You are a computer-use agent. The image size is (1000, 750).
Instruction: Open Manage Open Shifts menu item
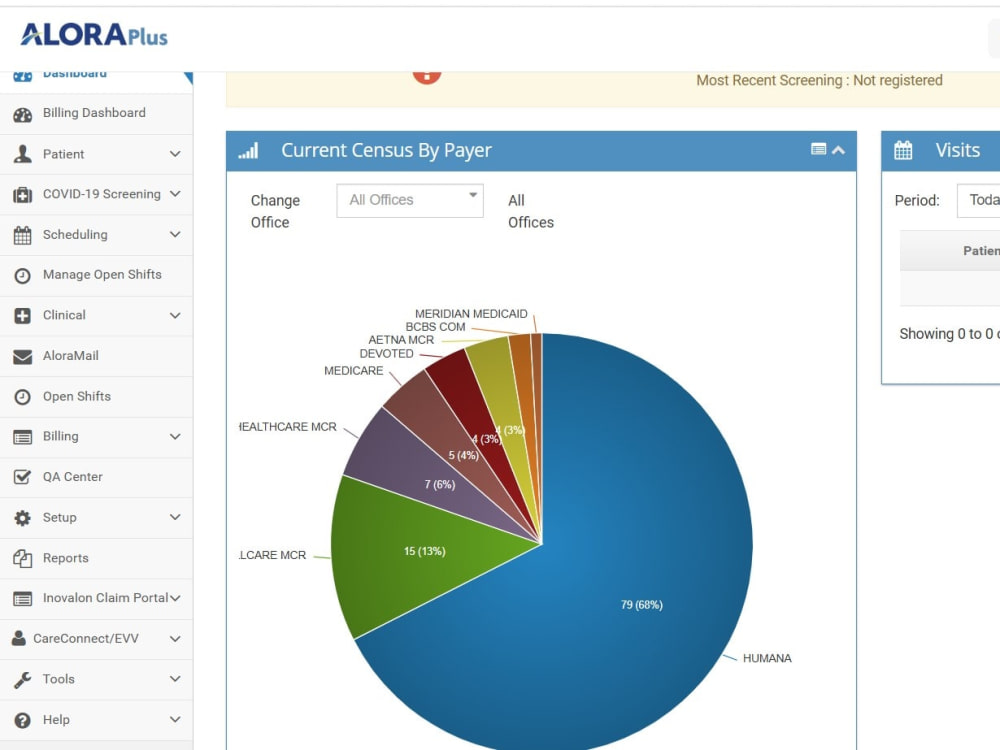[x=96, y=276]
